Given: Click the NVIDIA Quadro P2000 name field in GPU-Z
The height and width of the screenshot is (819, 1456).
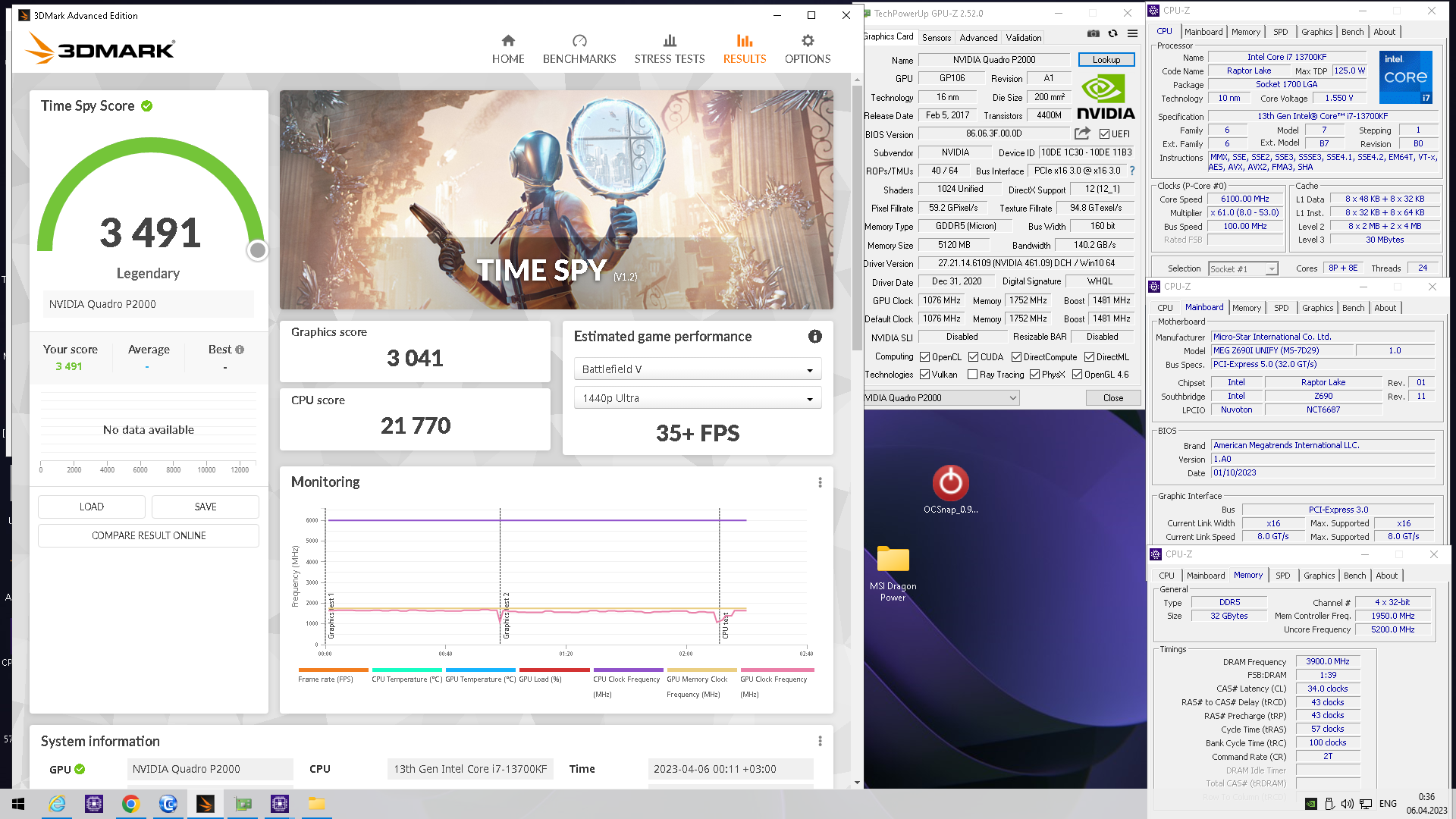Looking at the screenshot, I should [994, 60].
